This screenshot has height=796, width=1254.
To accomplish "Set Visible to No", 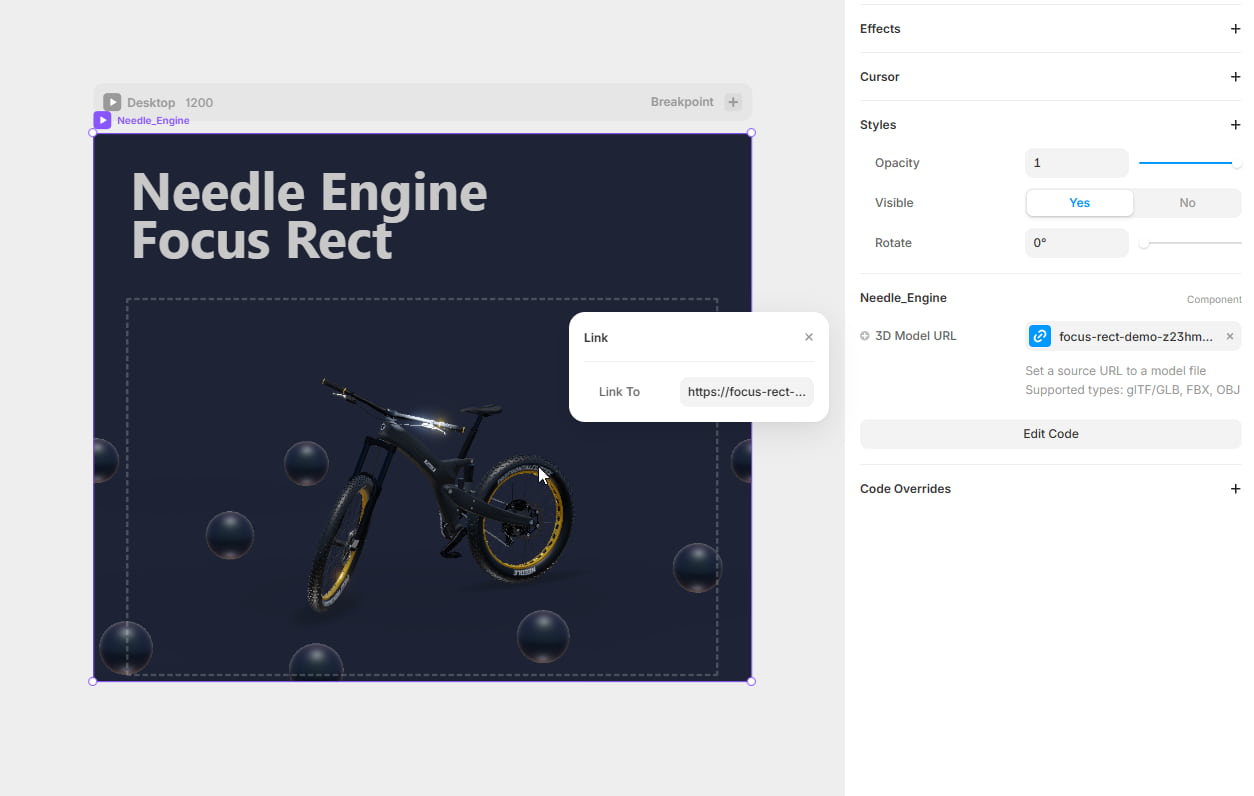I will click(1187, 203).
